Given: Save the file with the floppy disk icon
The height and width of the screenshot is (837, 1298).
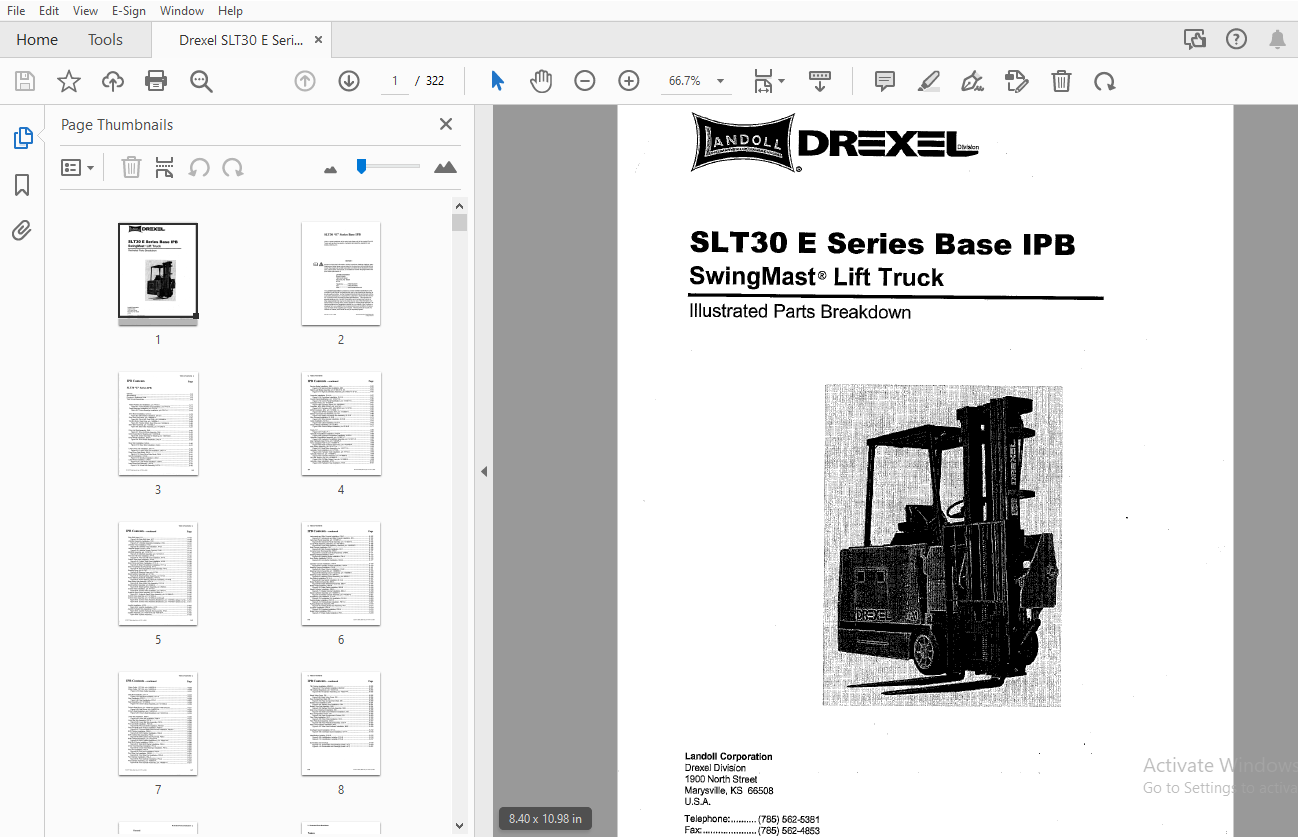Looking at the screenshot, I should tap(25, 81).
